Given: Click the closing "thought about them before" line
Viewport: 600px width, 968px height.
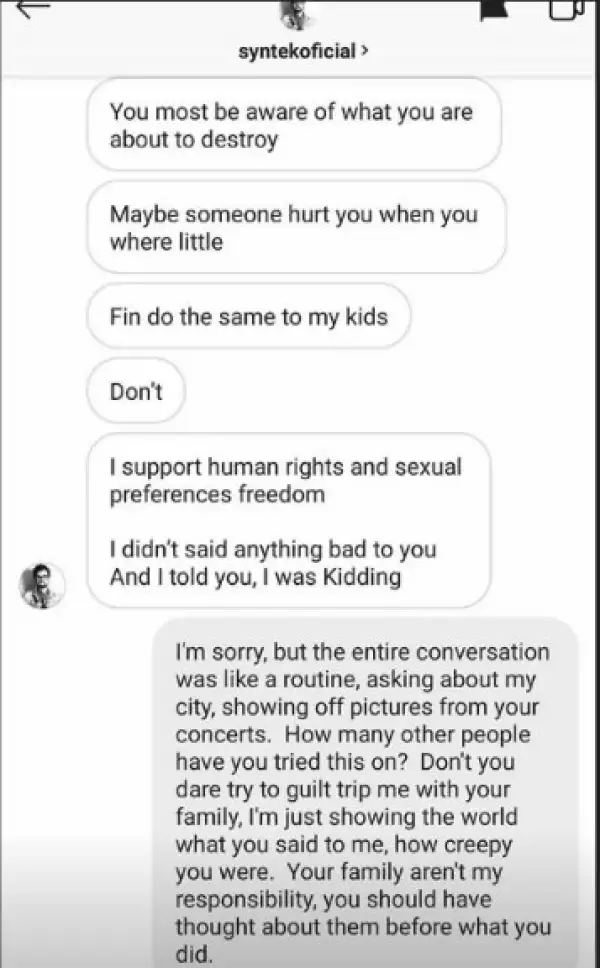Looking at the screenshot, I should [363, 928].
